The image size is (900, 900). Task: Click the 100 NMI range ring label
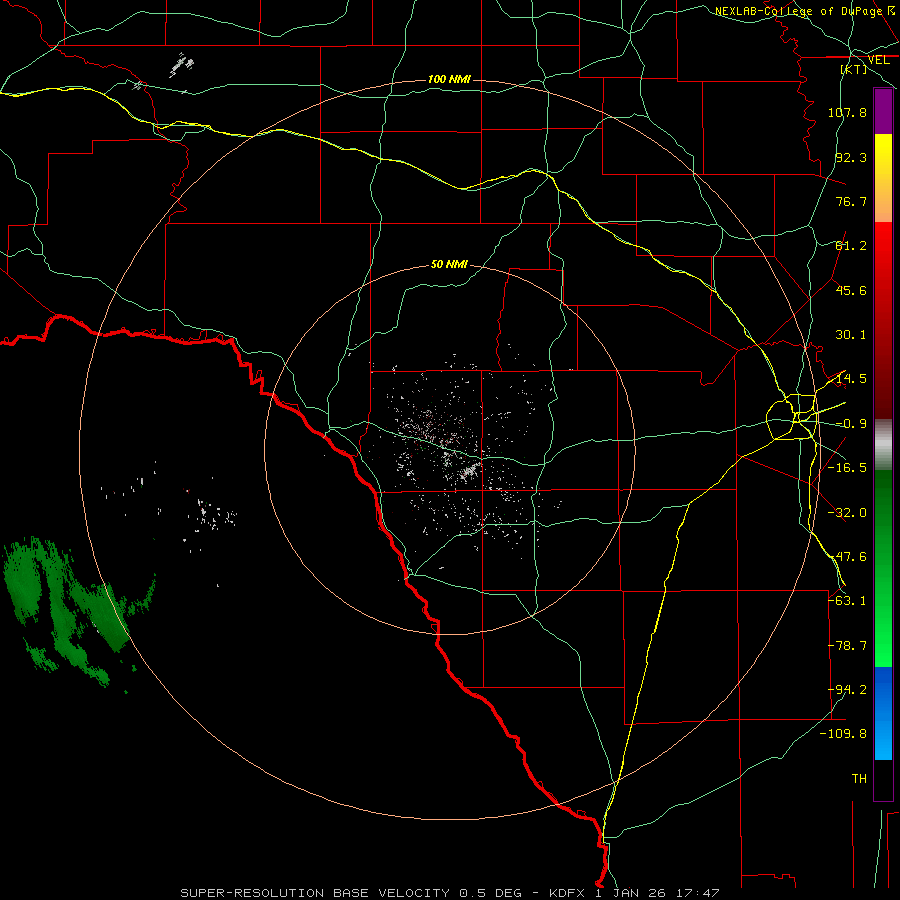point(449,79)
